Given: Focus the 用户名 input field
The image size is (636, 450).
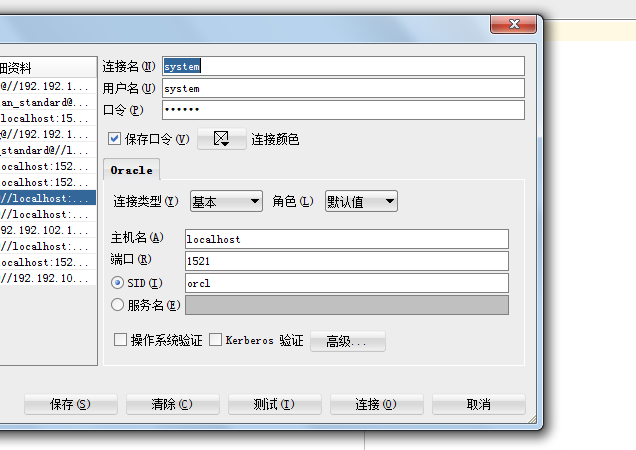Looking at the screenshot, I should (343, 88).
